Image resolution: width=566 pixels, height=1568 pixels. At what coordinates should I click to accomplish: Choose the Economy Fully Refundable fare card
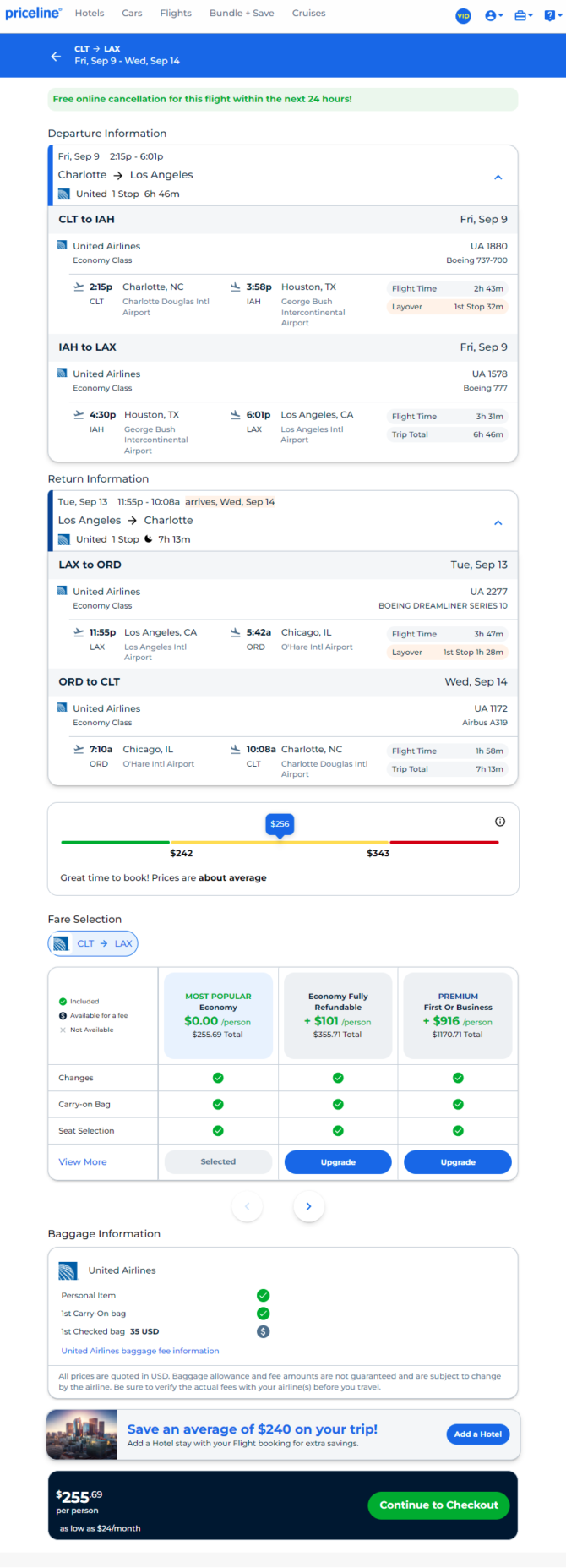pos(338,1015)
